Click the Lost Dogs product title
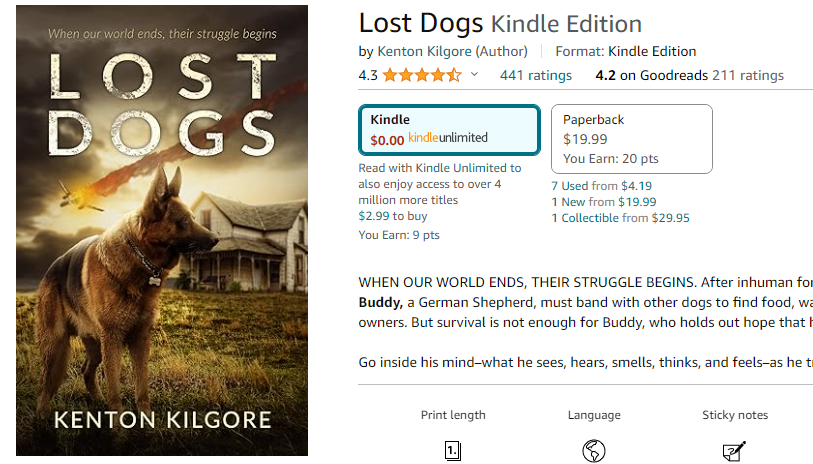Image resolution: width=813 pixels, height=464 pixels. pos(420,23)
